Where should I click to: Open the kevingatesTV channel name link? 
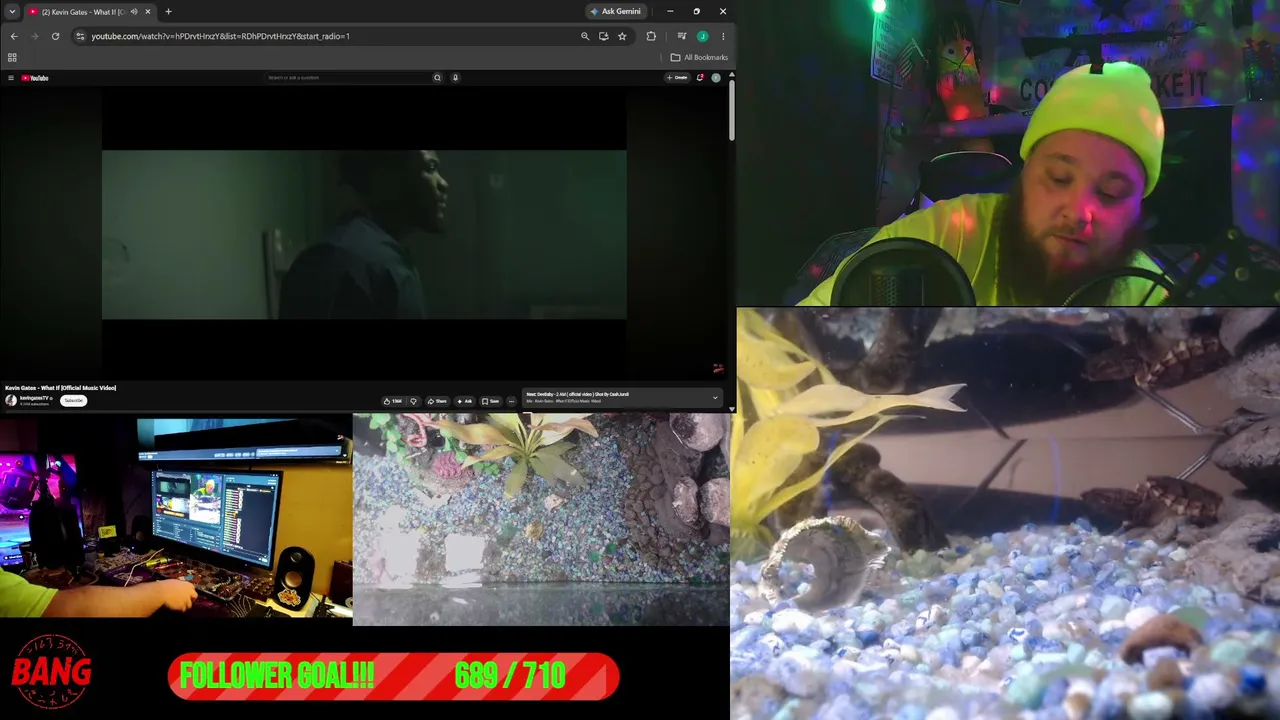(34, 398)
